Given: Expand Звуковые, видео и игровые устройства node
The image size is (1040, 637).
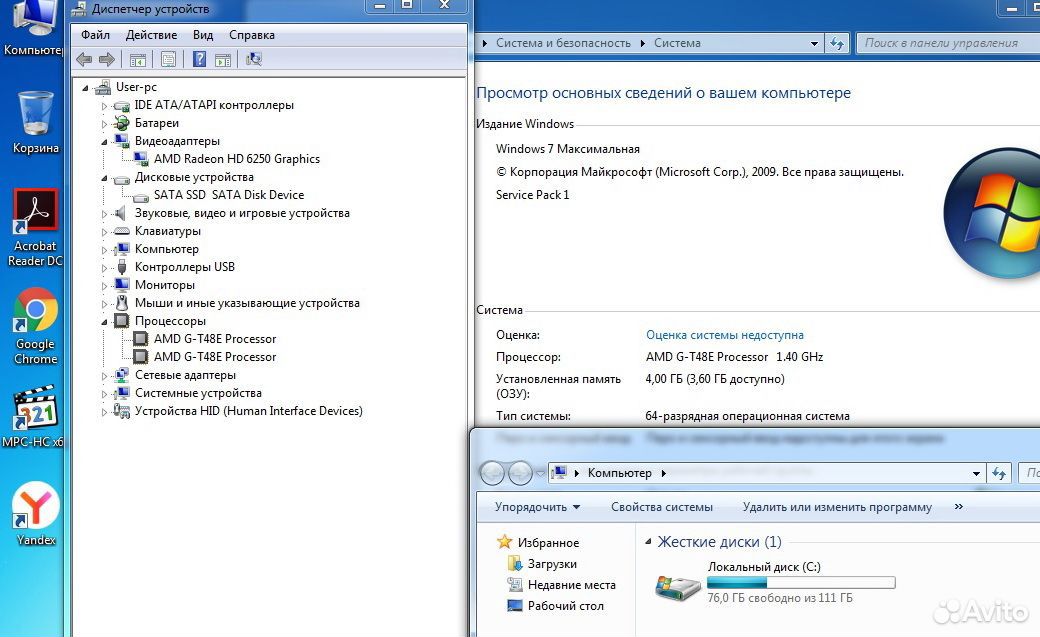Looking at the screenshot, I should point(104,214).
